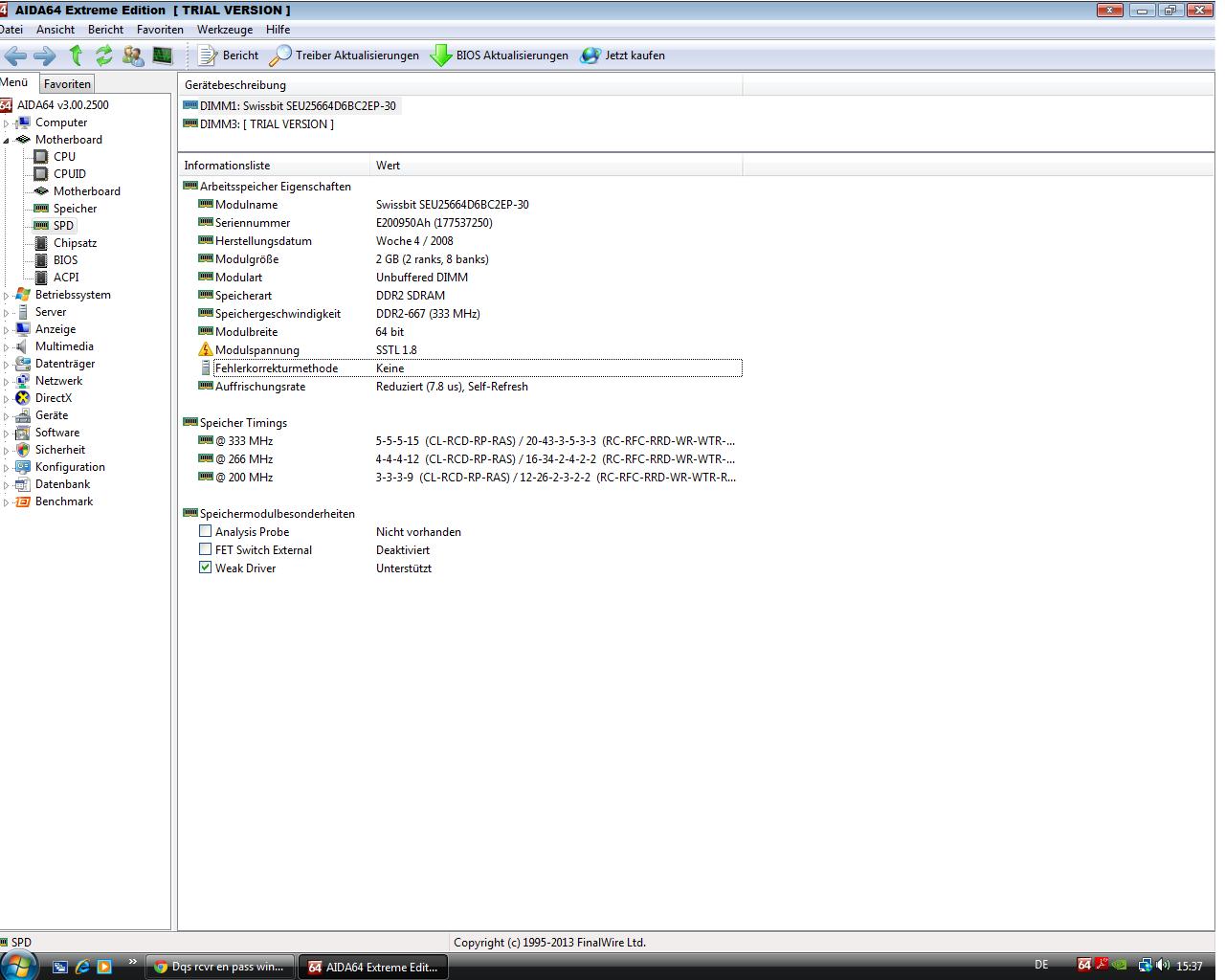
Task: Expand the Datenträger tree node
Action: click(x=6, y=365)
